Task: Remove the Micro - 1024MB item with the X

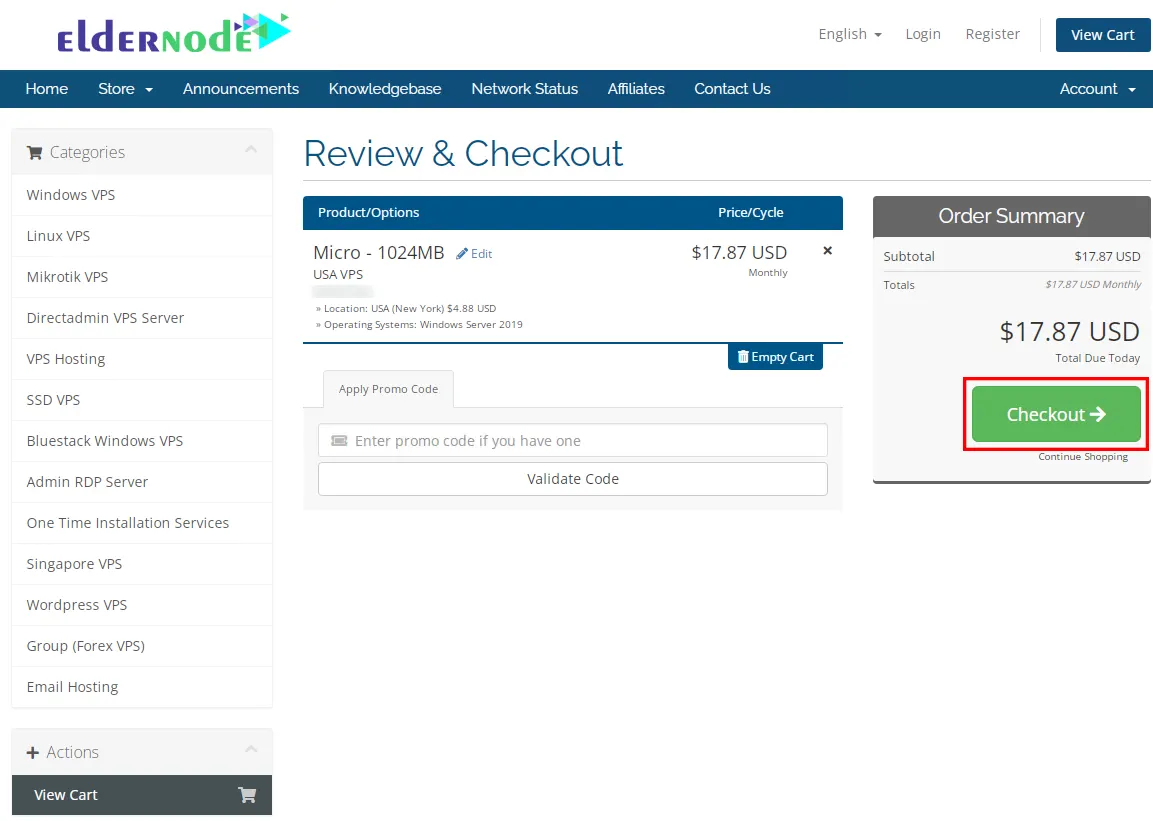Action: point(827,251)
